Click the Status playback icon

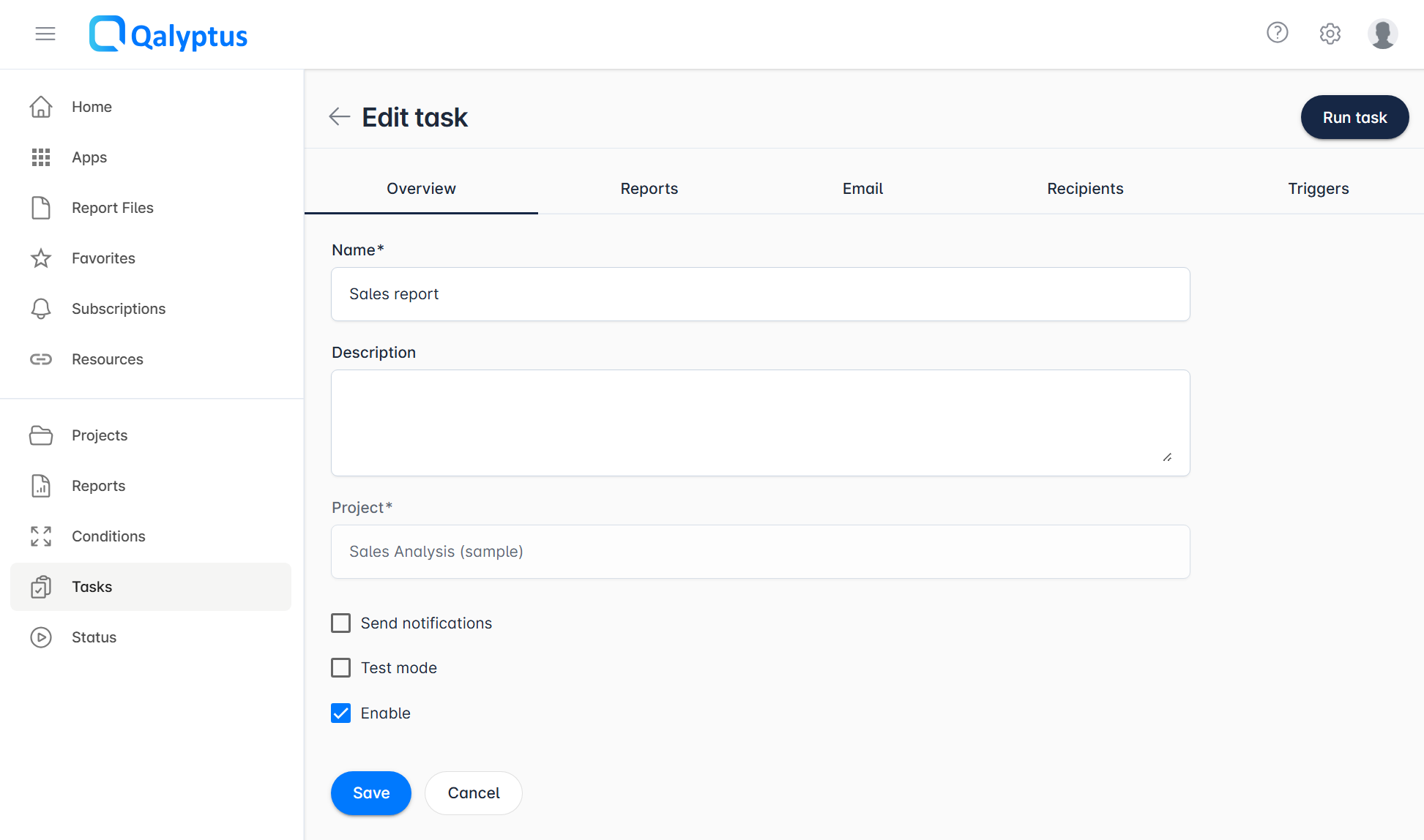[41, 637]
